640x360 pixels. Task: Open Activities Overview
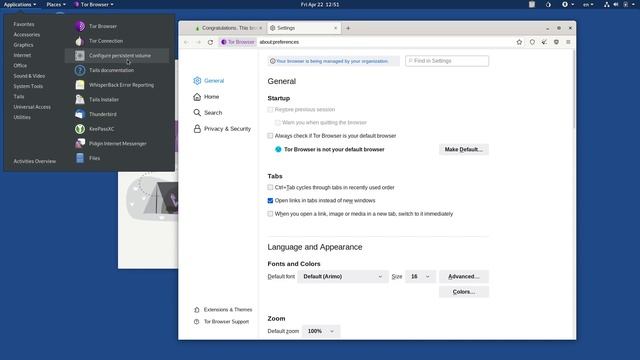point(35,161)
